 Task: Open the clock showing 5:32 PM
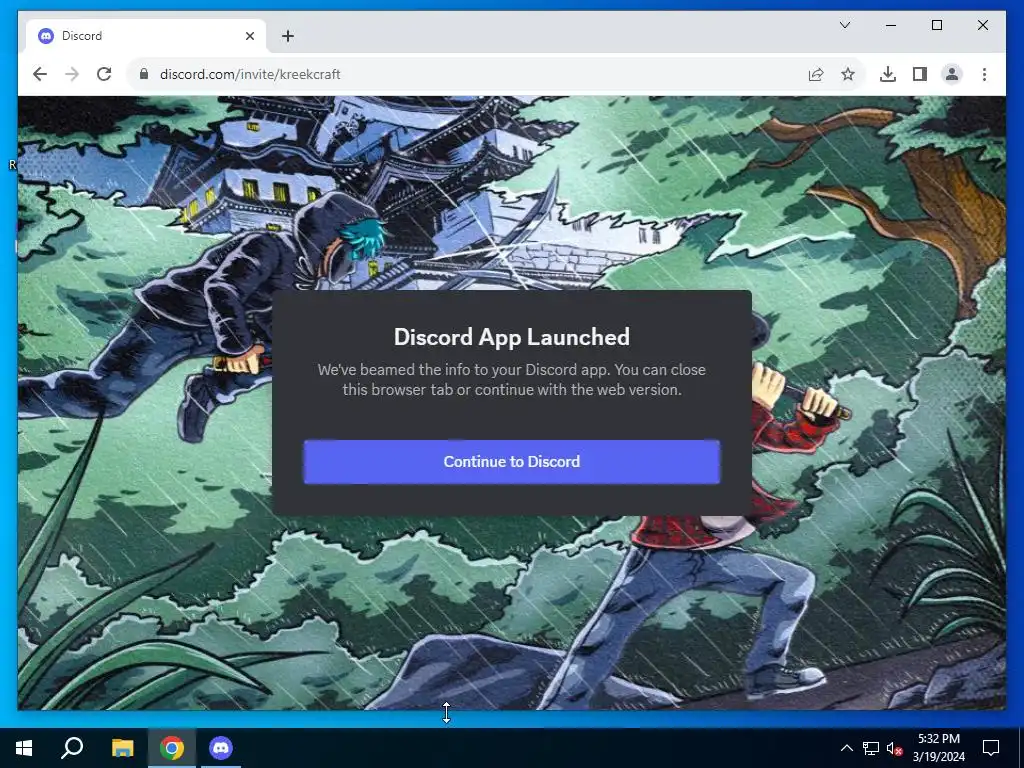coord(938,748)
